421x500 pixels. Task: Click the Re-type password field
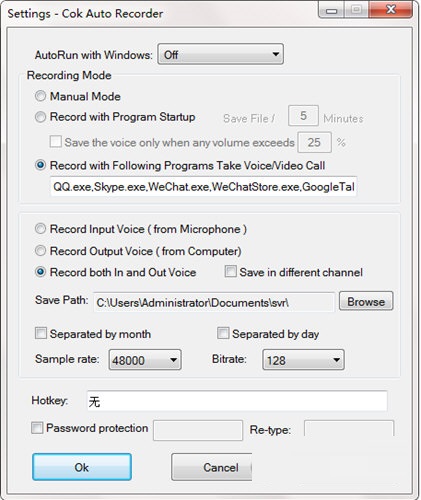click(349, 429)
